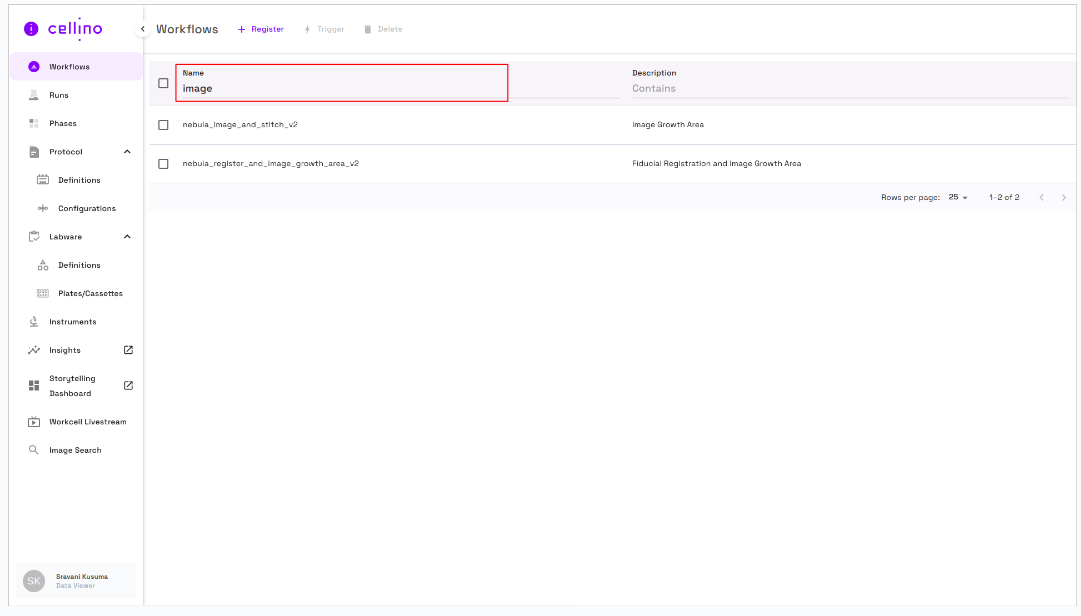Click the Image Search magnifier icon
The image size is (1081, 616).
click(33, 450)
